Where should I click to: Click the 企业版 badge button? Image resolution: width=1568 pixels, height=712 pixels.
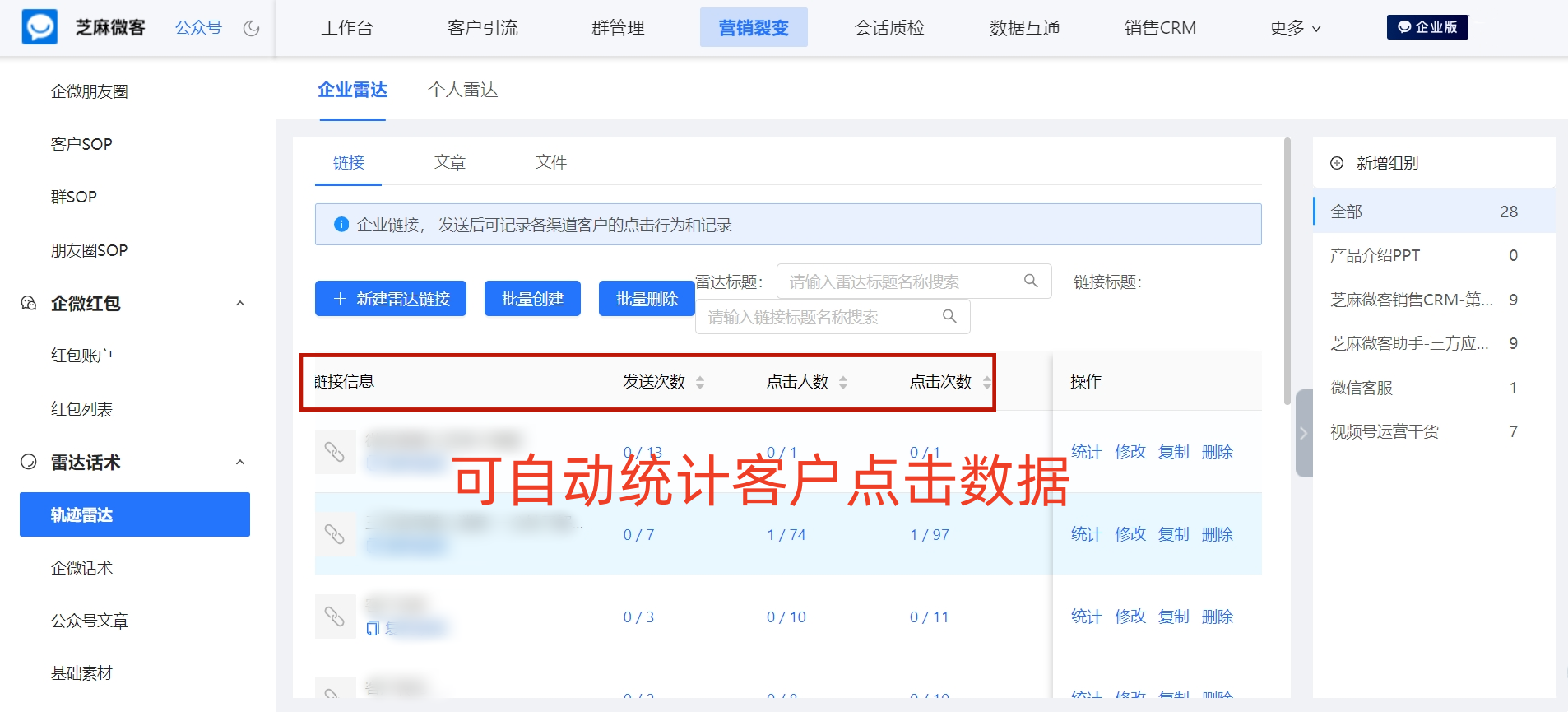click(1427, 27)
